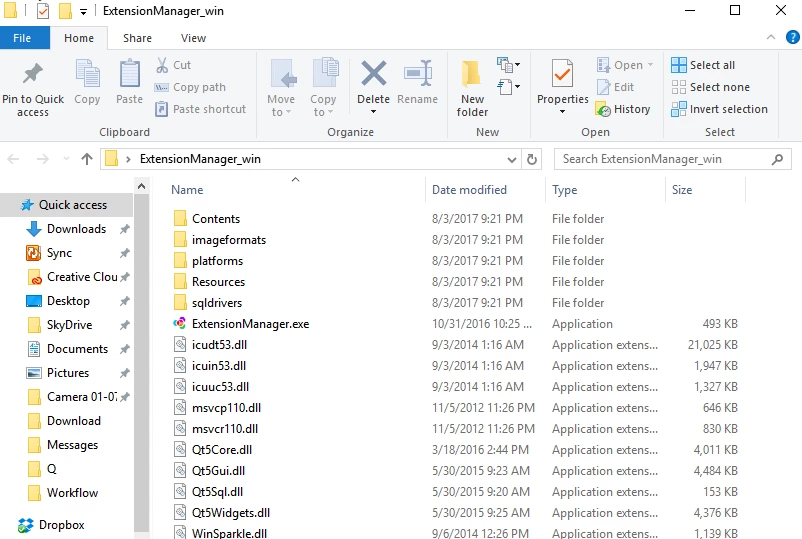Expand the Open dropdown arrow
802x539 pixels.
[x=651, y=65]
